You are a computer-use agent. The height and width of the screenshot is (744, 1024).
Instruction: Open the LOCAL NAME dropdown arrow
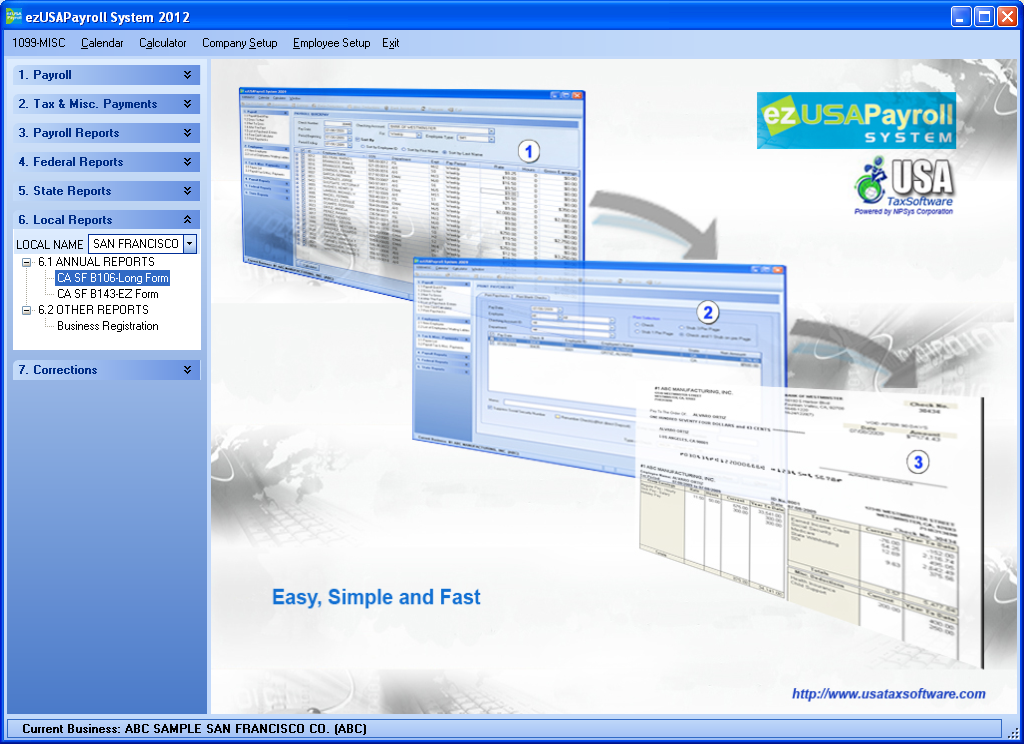(190, 244)
